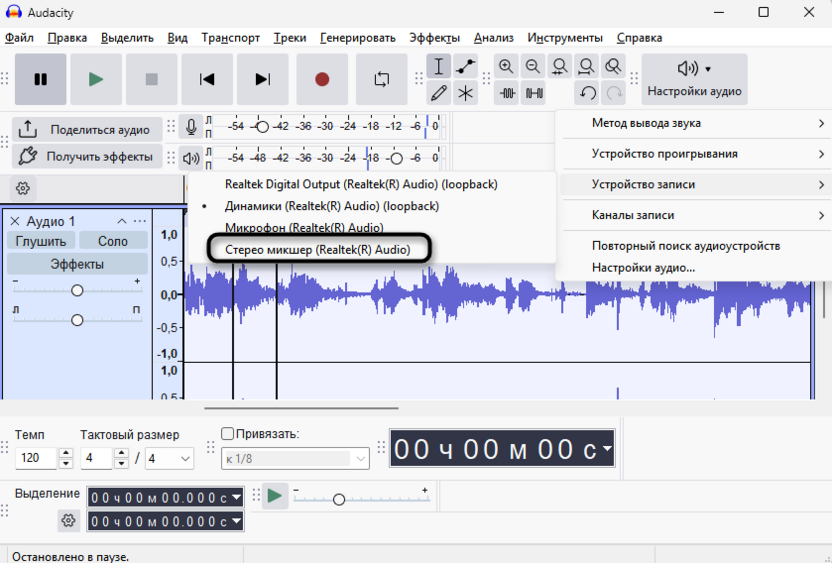The image size is (832, 563).
Task: Enable the Привязать checkbox
Action: click(228, 434)
